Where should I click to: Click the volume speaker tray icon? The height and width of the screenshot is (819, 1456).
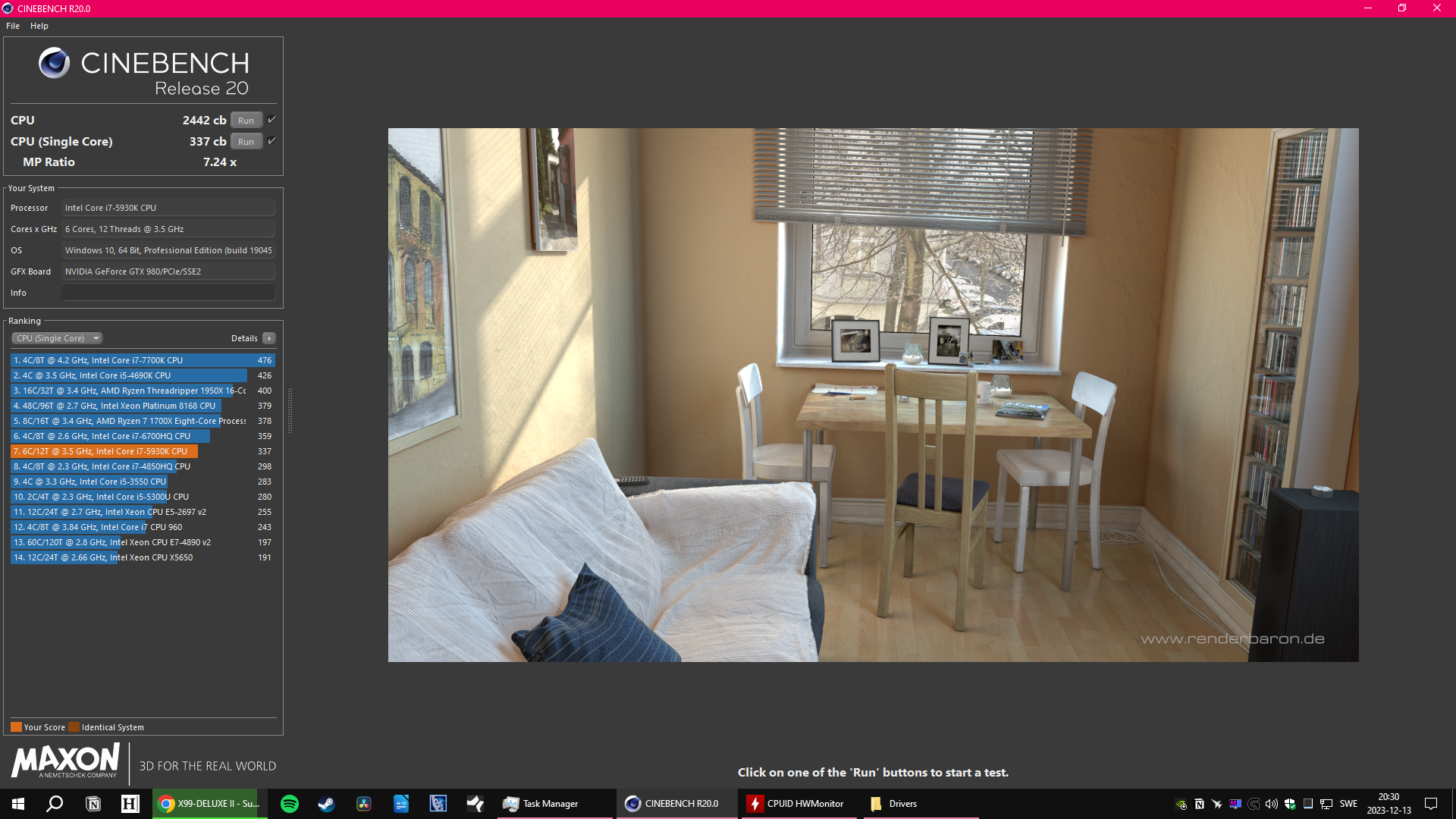click(1272, 804)
